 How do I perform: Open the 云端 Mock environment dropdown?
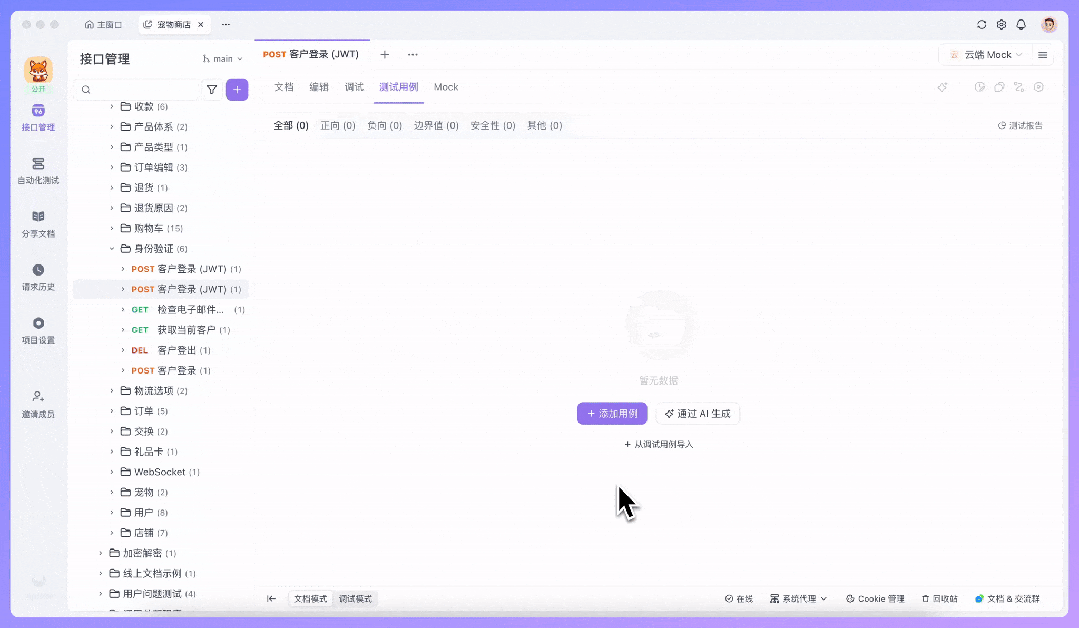[x=986, y=54]
